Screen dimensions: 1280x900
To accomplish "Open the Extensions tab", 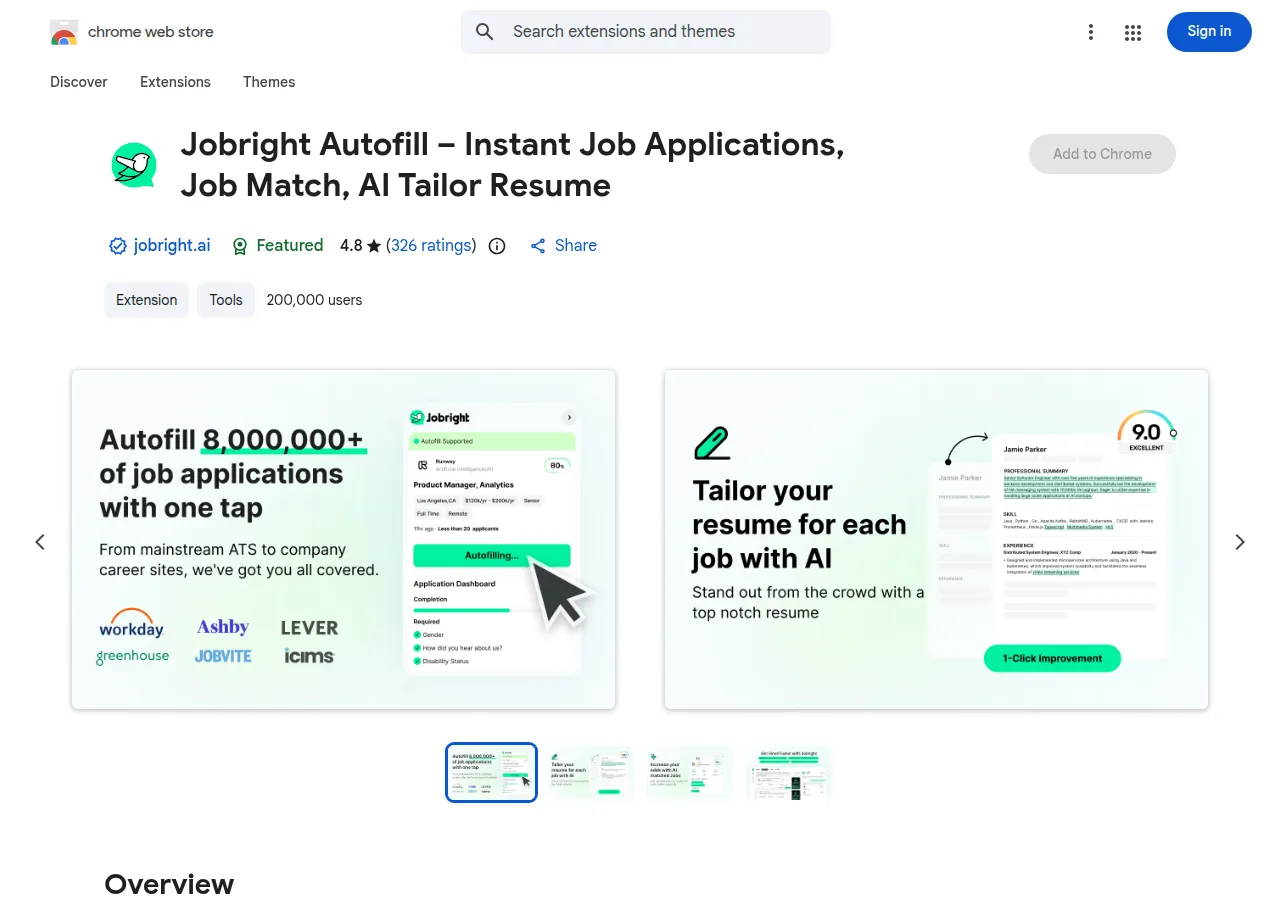I will 175,82.
